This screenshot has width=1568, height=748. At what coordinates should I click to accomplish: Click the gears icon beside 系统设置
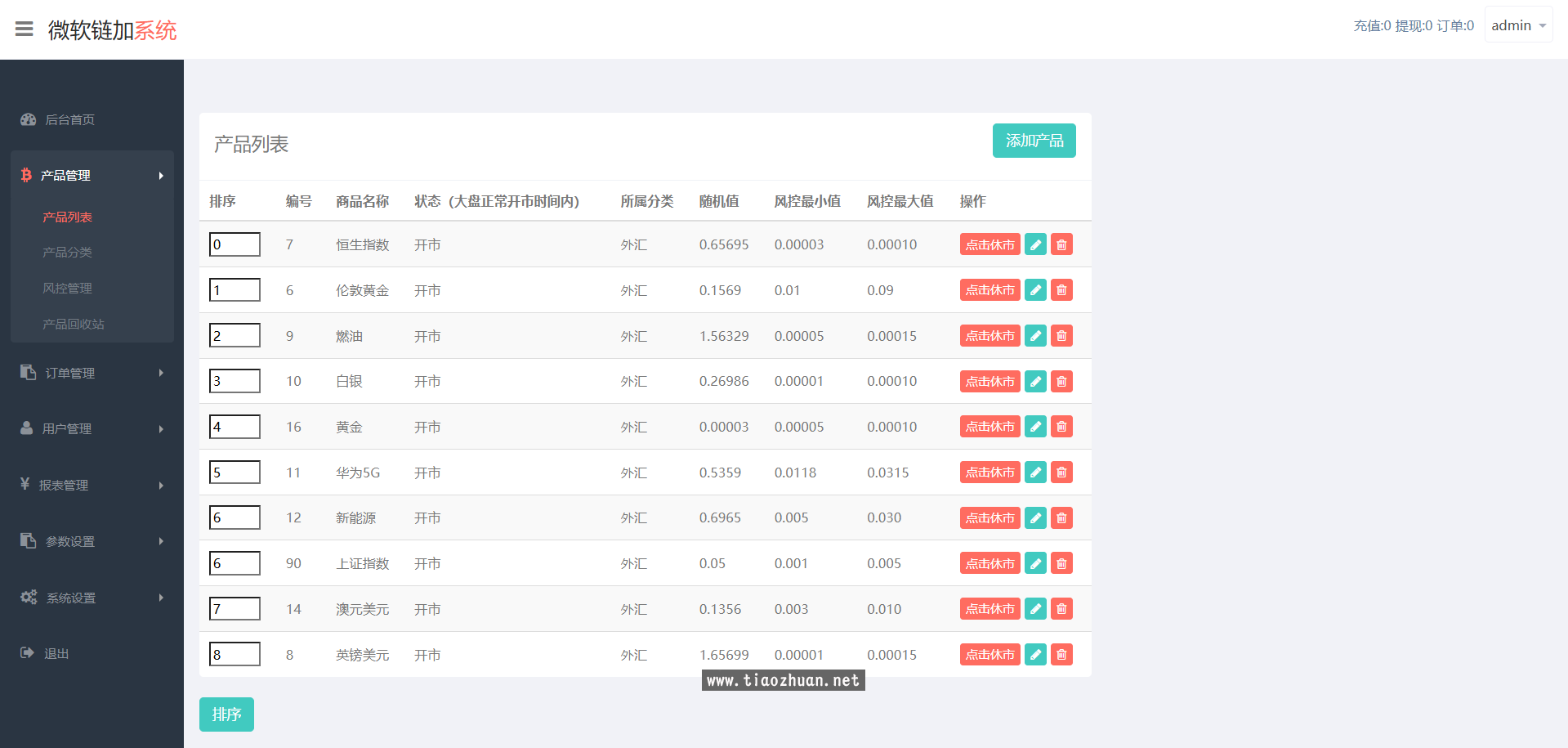[29, 597]
